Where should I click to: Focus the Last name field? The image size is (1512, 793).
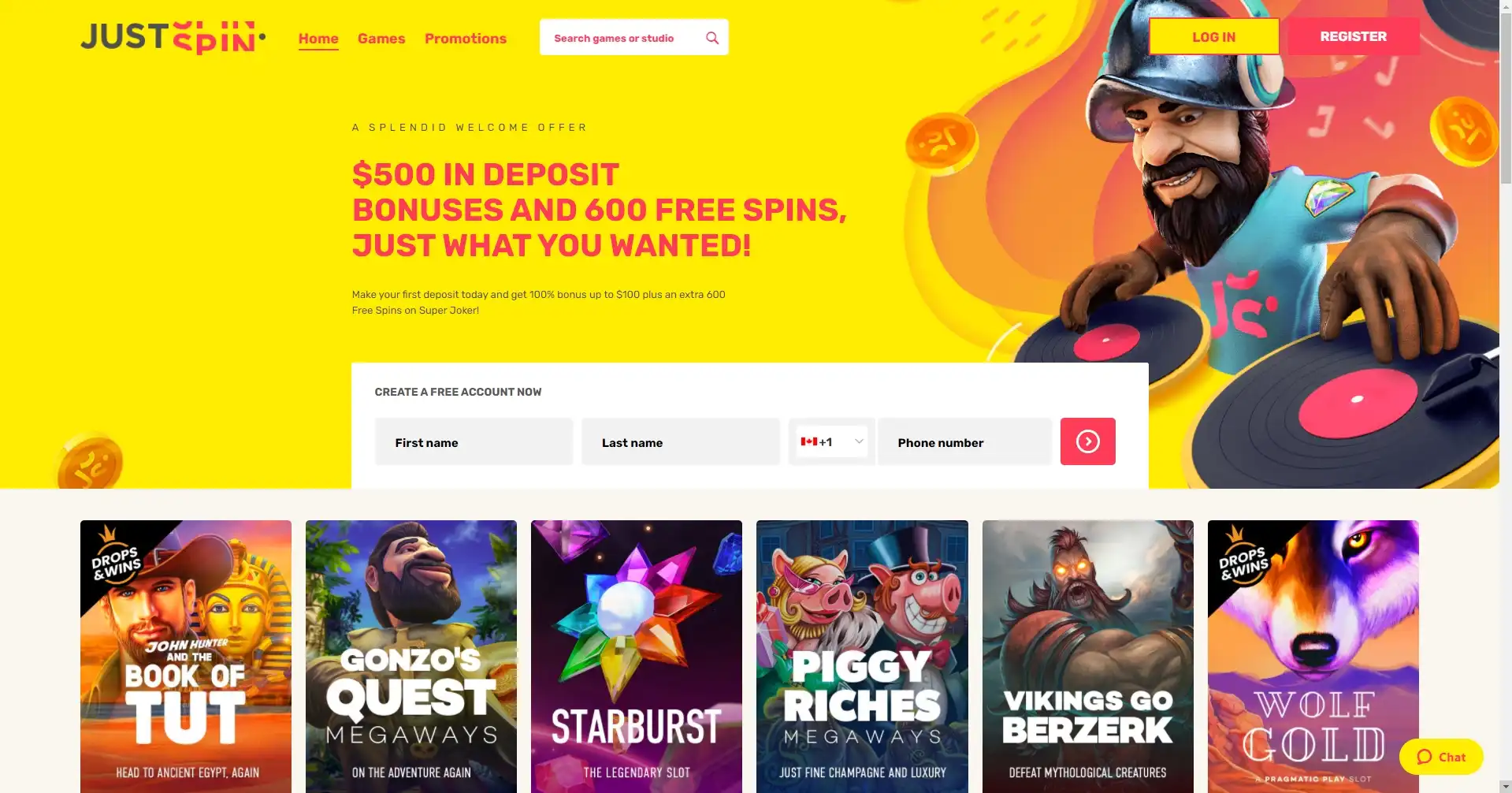coord(681,441)
